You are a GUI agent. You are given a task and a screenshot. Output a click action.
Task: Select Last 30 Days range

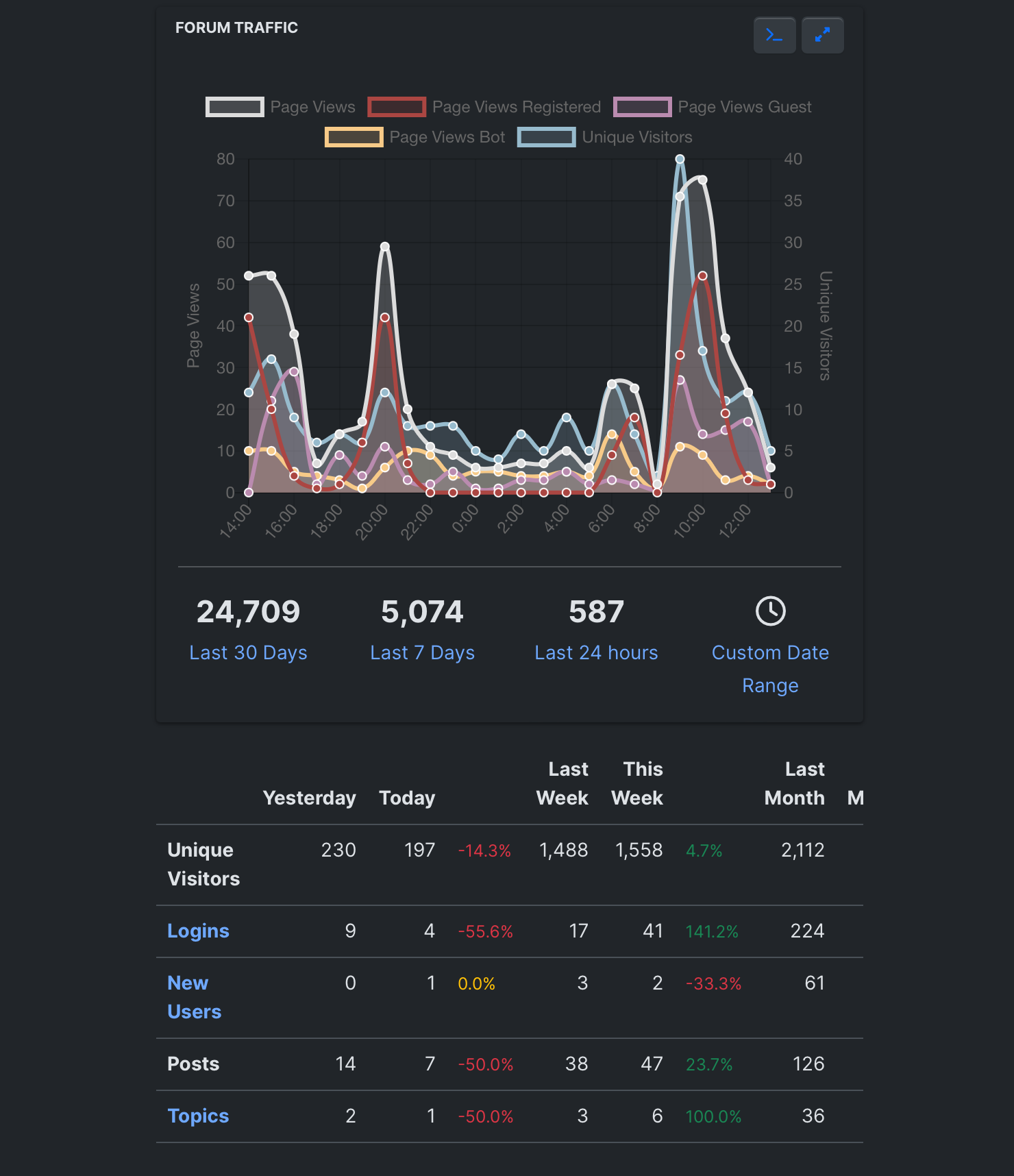pos(248,652)
